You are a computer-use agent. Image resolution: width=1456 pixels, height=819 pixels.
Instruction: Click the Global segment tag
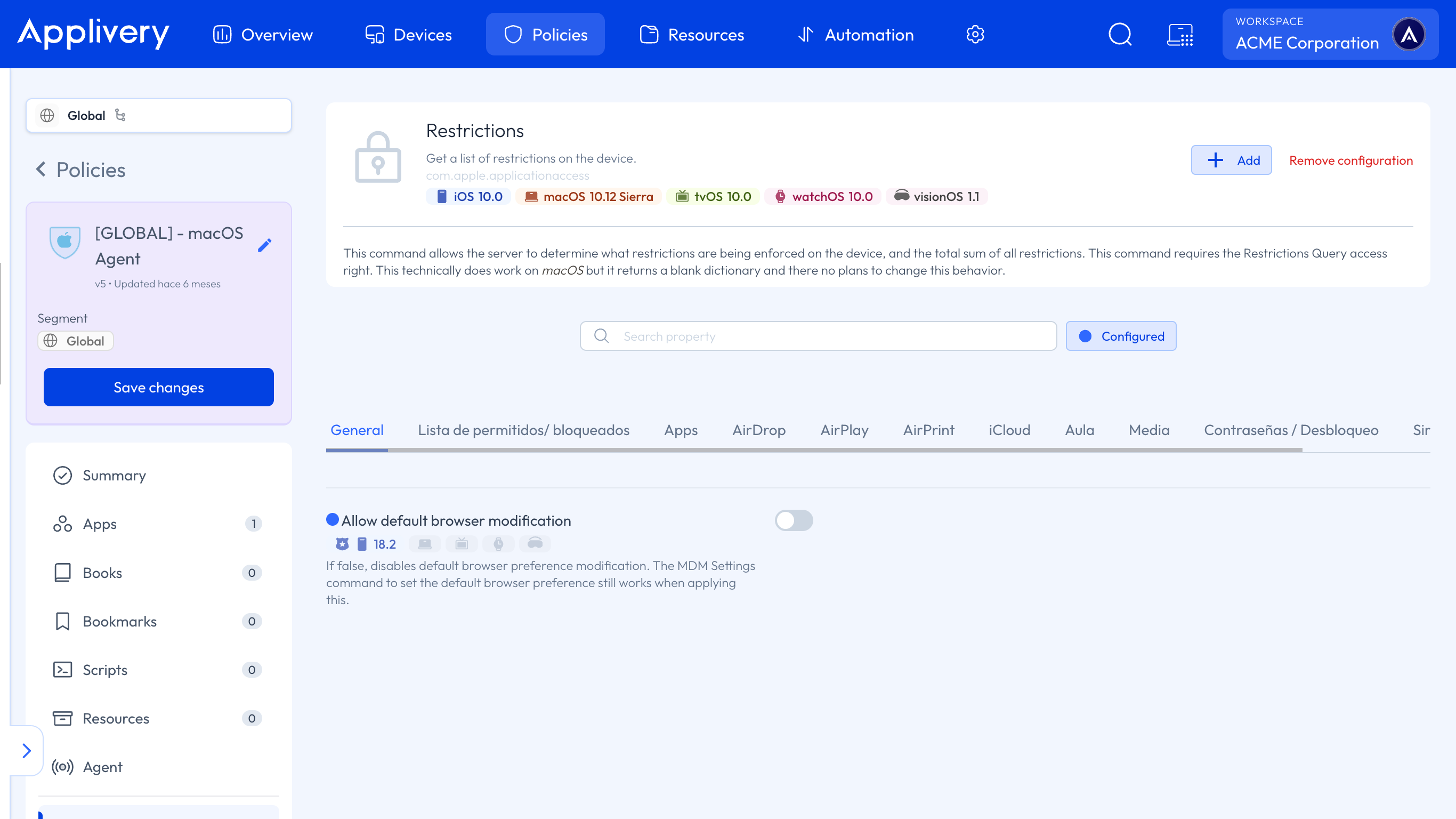coord(76,341)
